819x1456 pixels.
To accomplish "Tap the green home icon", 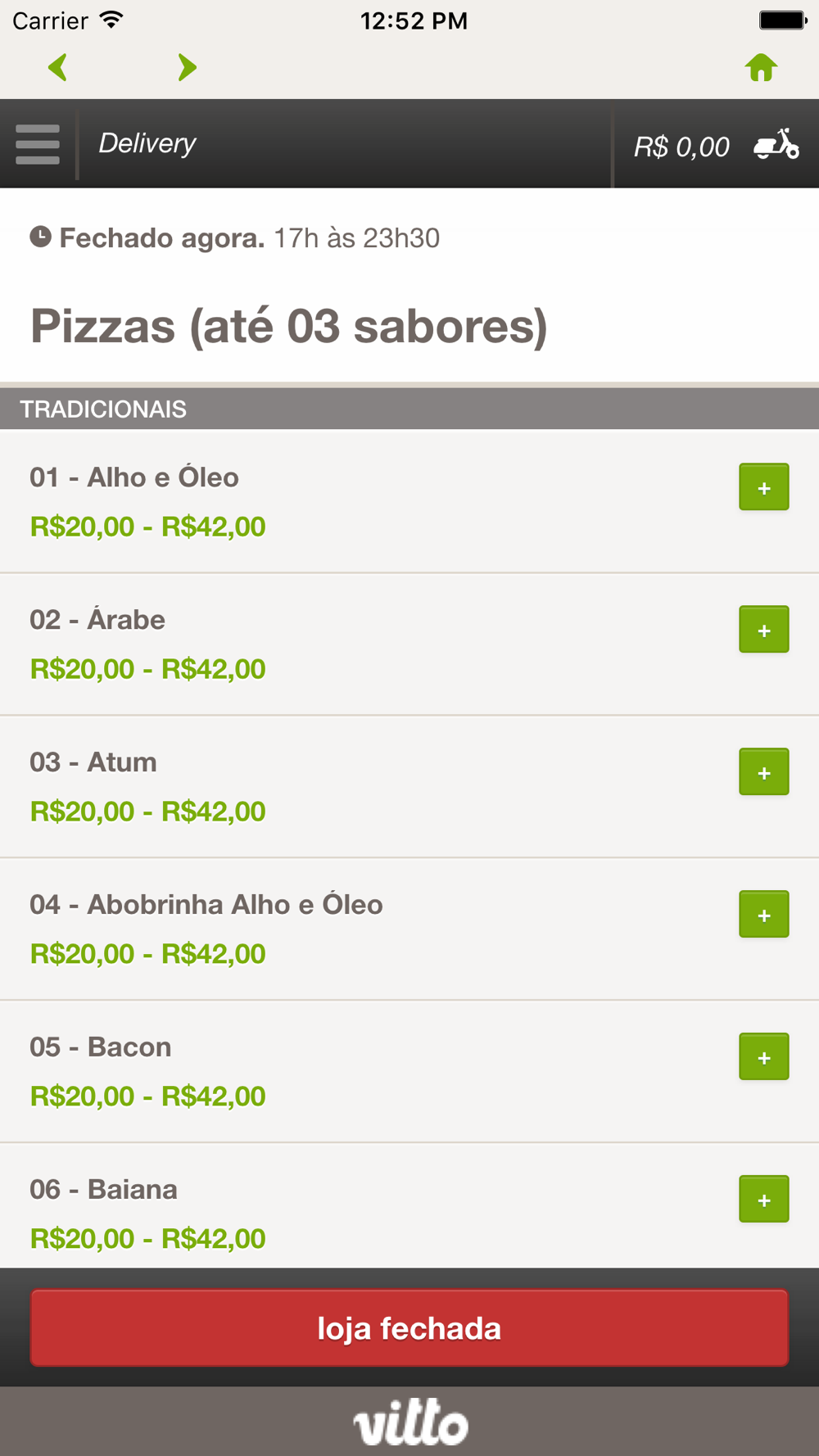I will point(761,67).
